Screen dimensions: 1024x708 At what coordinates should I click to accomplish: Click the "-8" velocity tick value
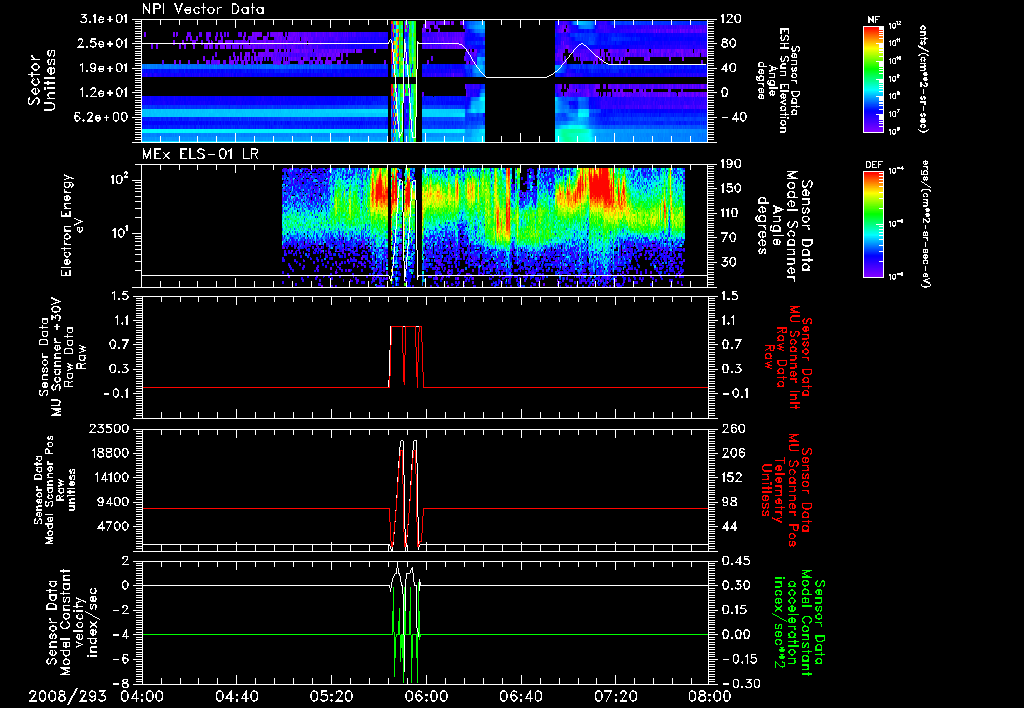tap(121, 683)
